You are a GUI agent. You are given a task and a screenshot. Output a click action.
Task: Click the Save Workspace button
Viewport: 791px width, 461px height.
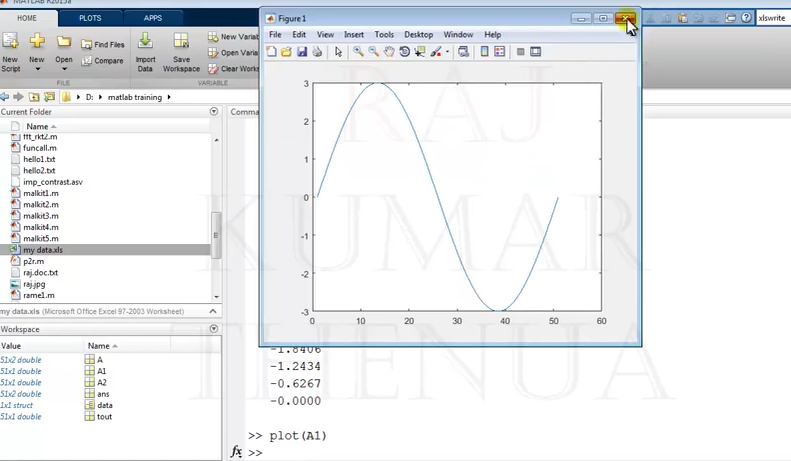click(x=181, y=52)
